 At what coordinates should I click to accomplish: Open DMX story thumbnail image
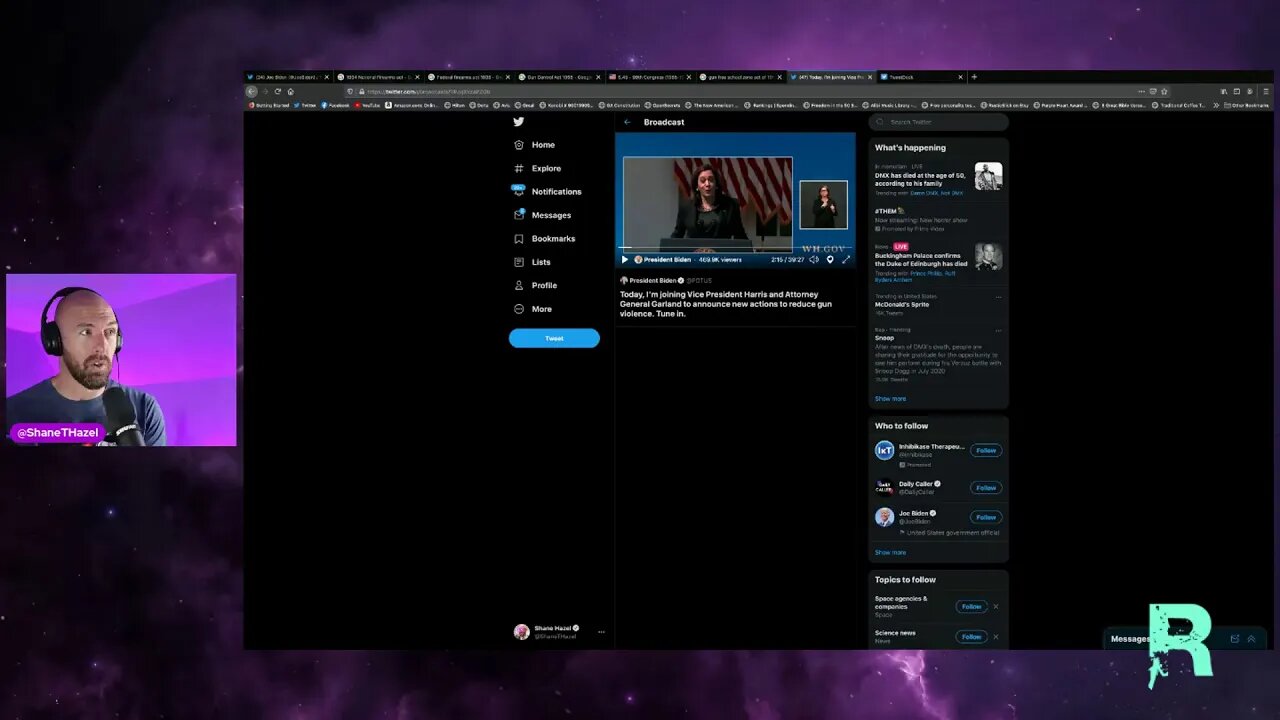pyautogui.click(x=988, y=177)
